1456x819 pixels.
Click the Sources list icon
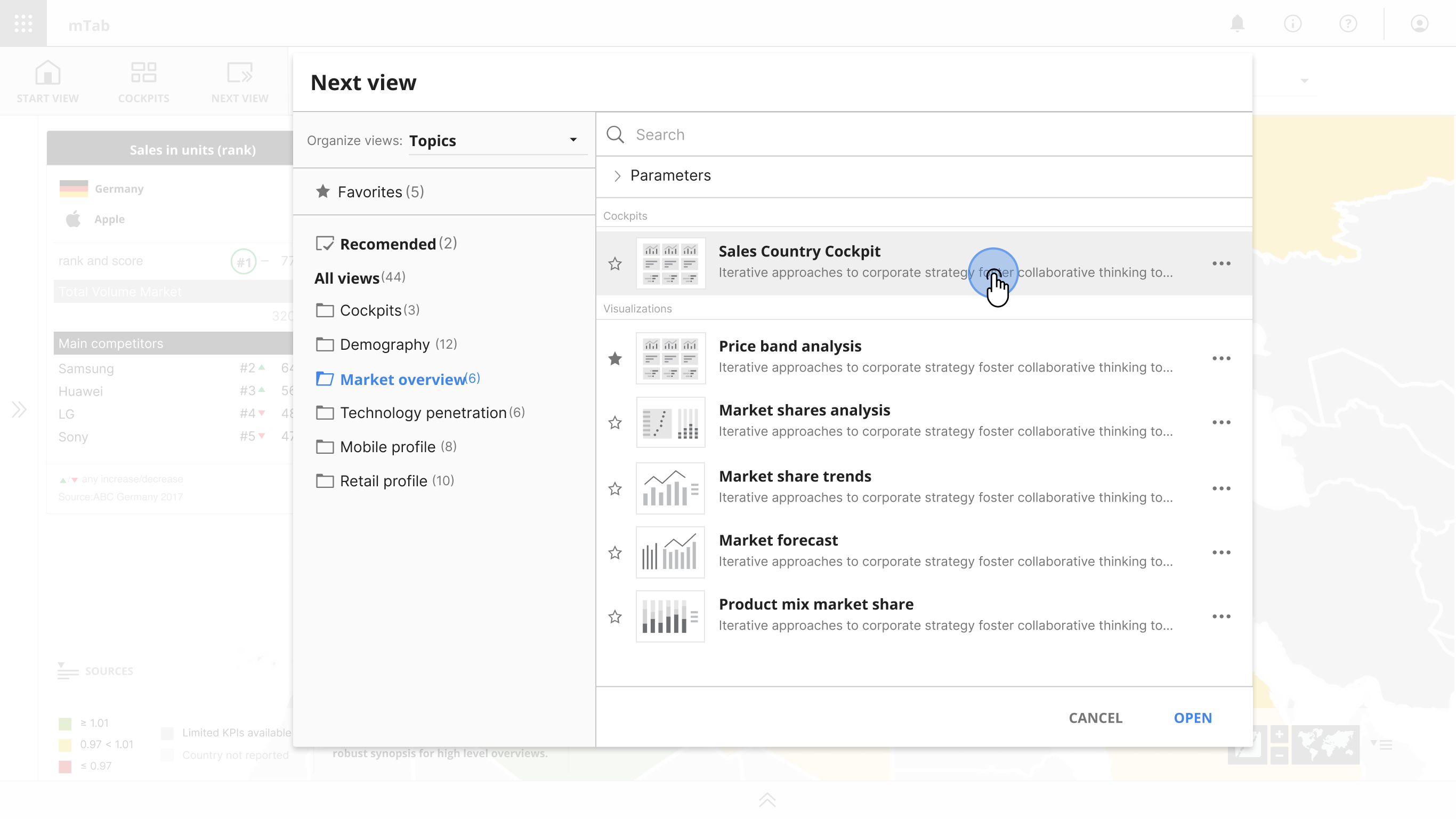click(68, 671)
